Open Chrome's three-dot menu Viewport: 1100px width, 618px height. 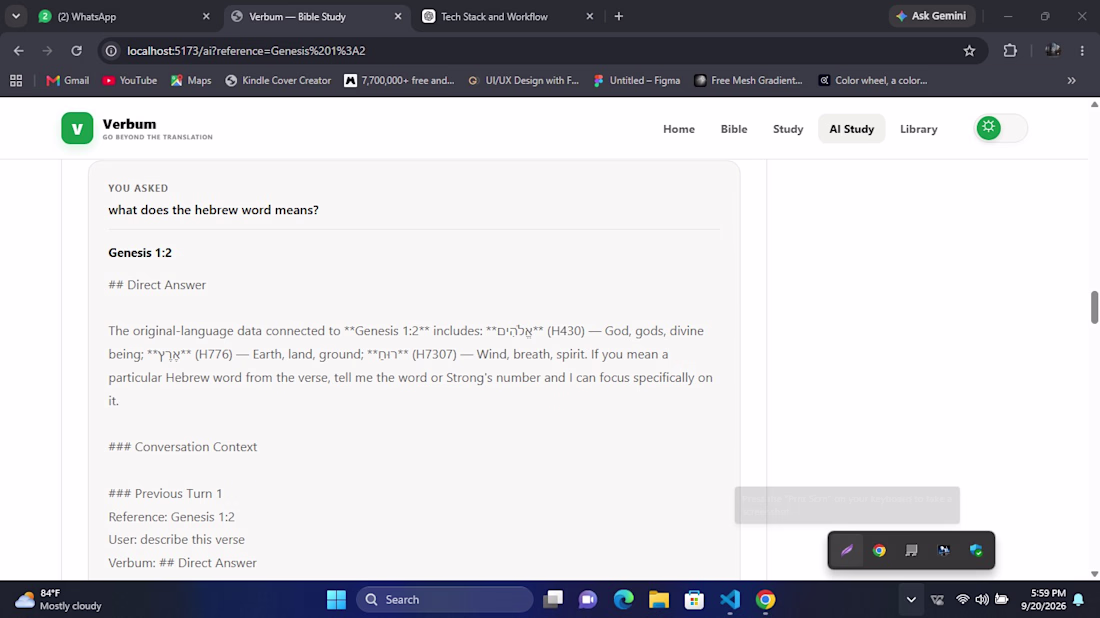click(1082, 51)
